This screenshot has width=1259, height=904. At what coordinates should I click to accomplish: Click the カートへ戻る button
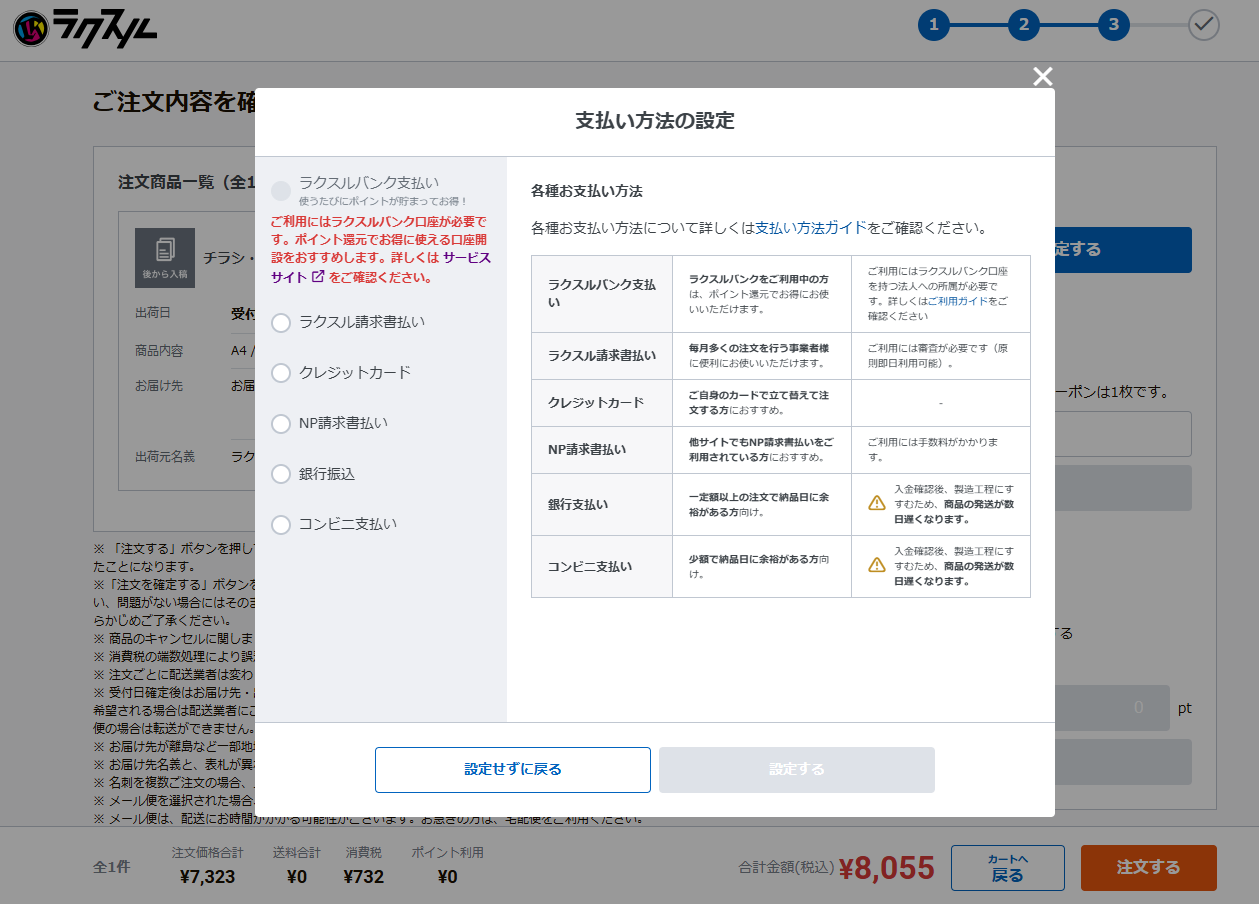tap(1008, 868)
